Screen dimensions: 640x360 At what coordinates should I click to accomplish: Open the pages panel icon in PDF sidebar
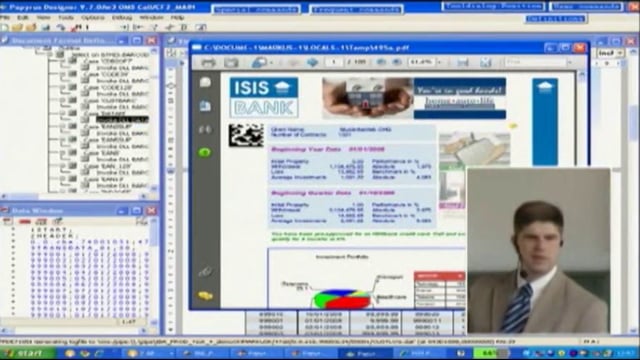pos(205,106)
